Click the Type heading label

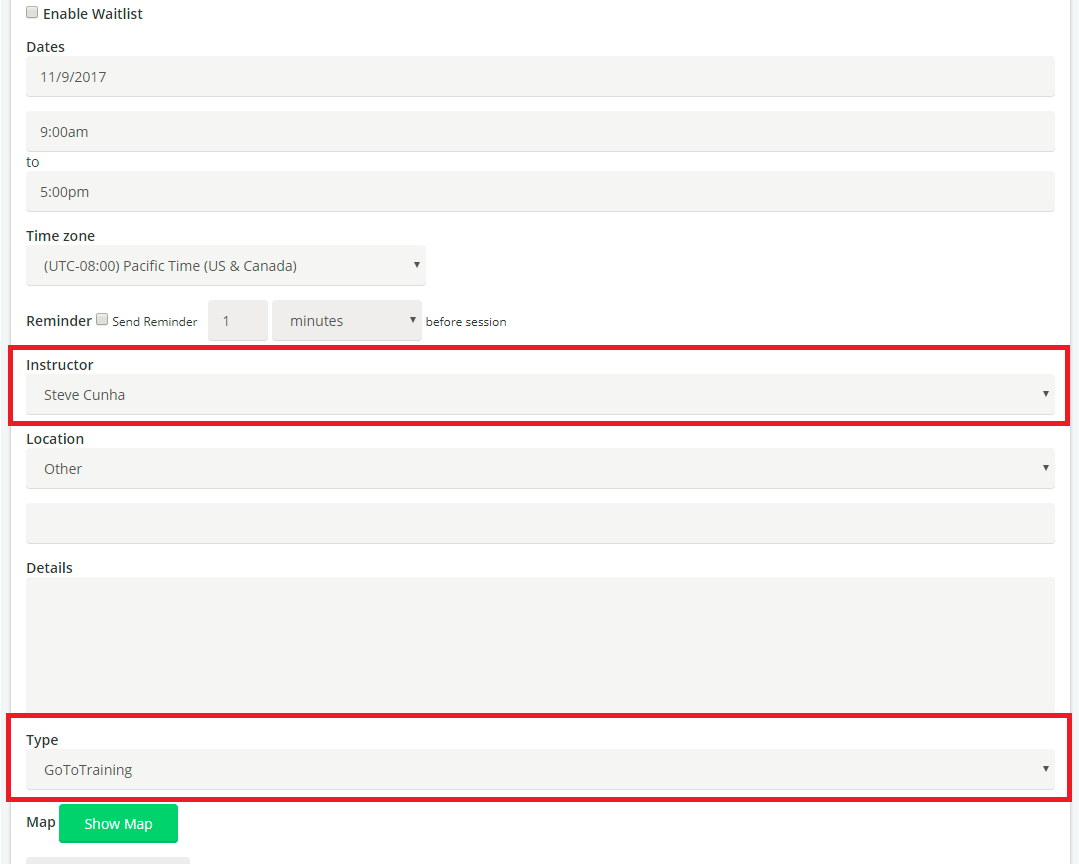click(x=42, y=740)
